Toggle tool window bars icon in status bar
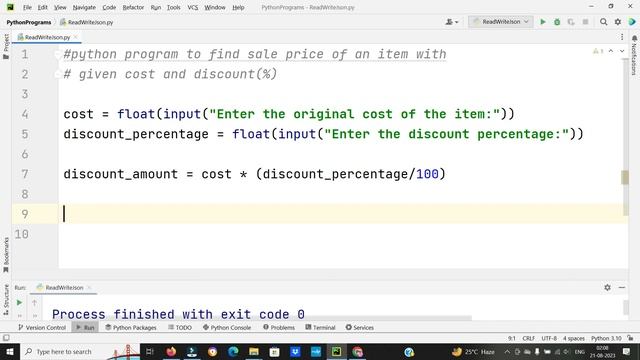This screenshot has width=640, height=360. tap(6, 338)
